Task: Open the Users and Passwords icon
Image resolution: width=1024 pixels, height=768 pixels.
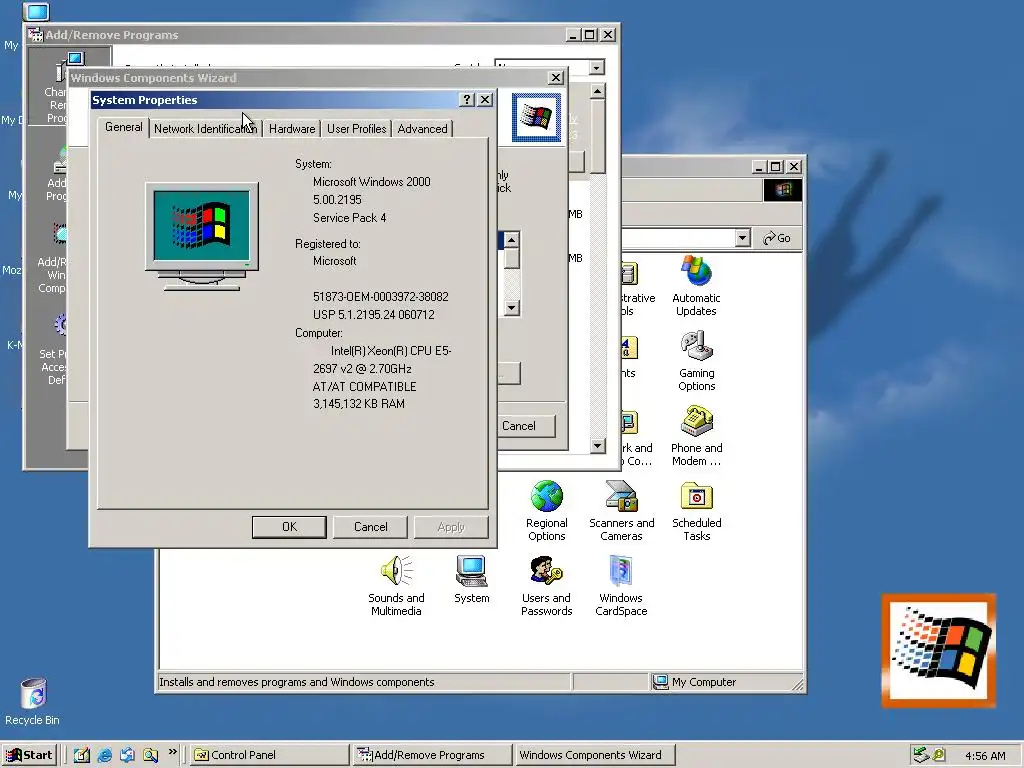Action: click(x=547, y=586)
